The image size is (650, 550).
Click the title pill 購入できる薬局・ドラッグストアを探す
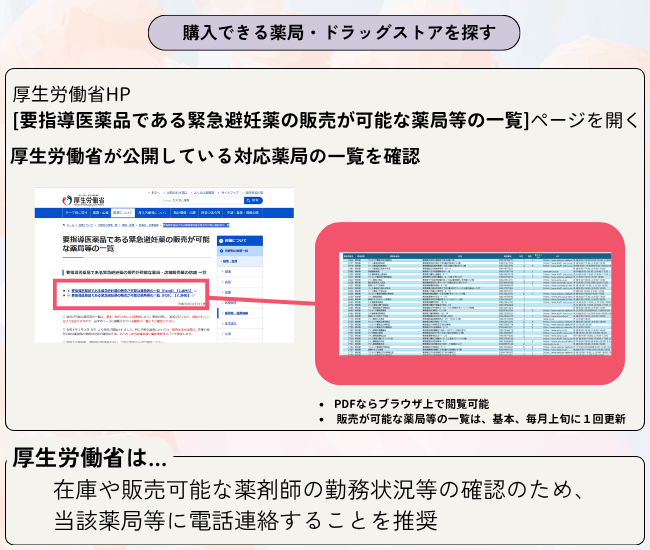334,33
